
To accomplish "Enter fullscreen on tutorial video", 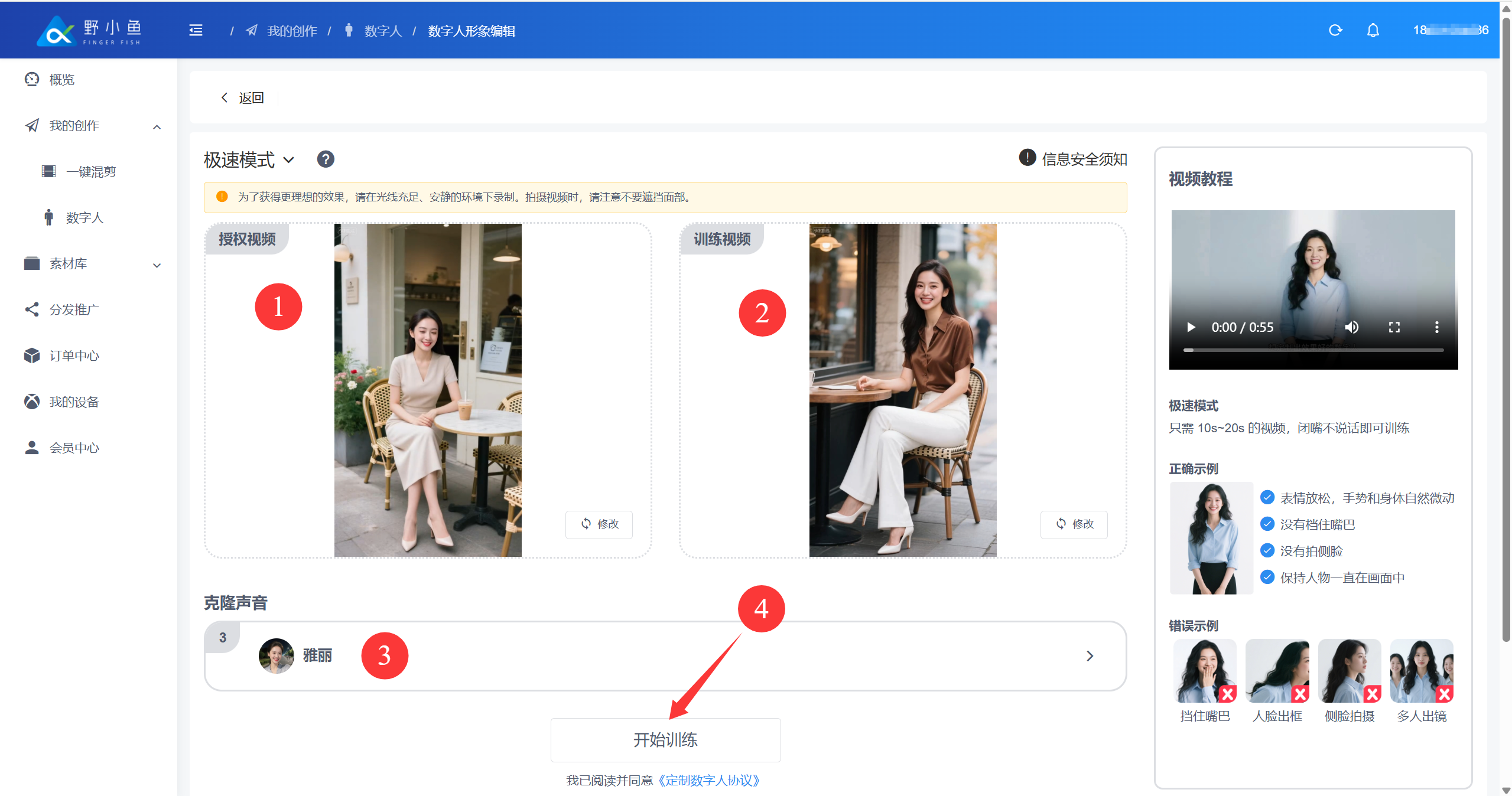I will coord(1394,327).
